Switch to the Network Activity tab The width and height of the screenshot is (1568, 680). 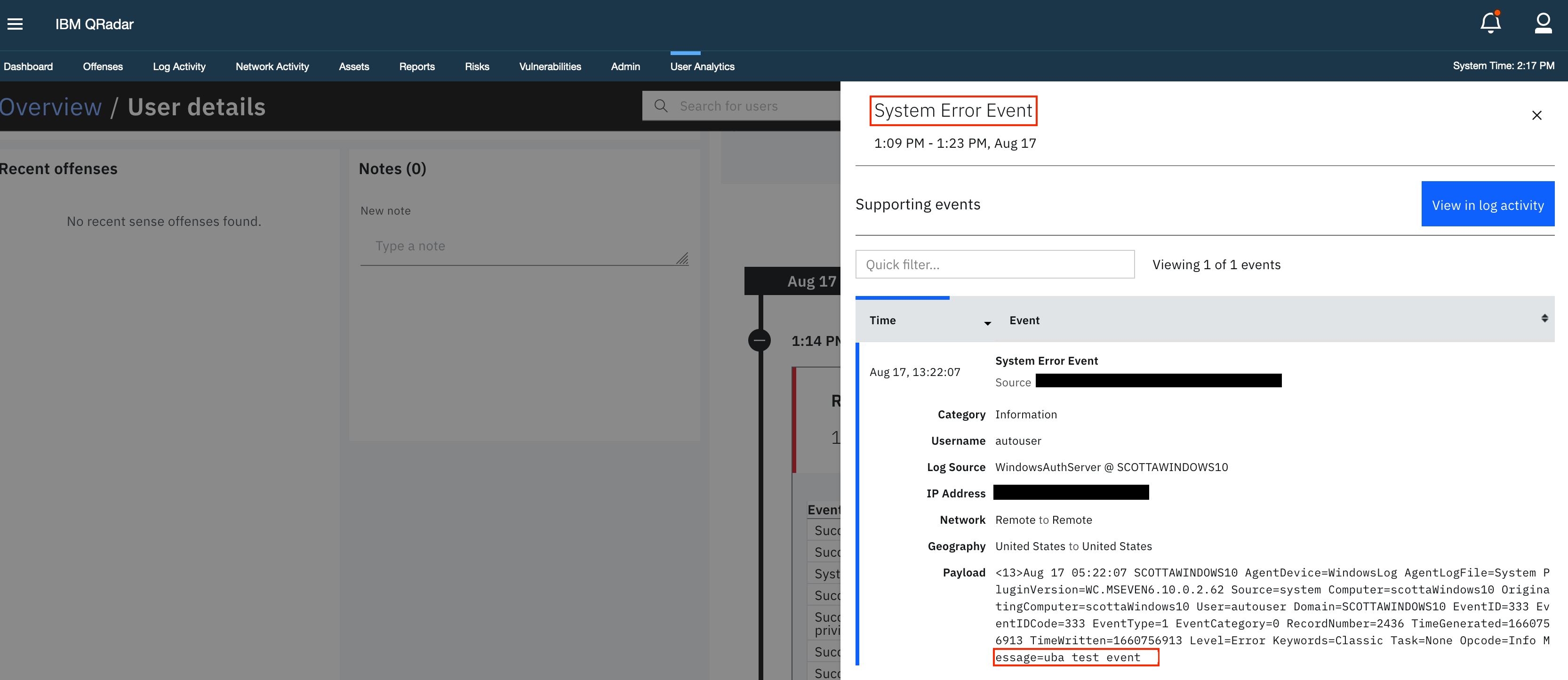(x=272, y=66)
